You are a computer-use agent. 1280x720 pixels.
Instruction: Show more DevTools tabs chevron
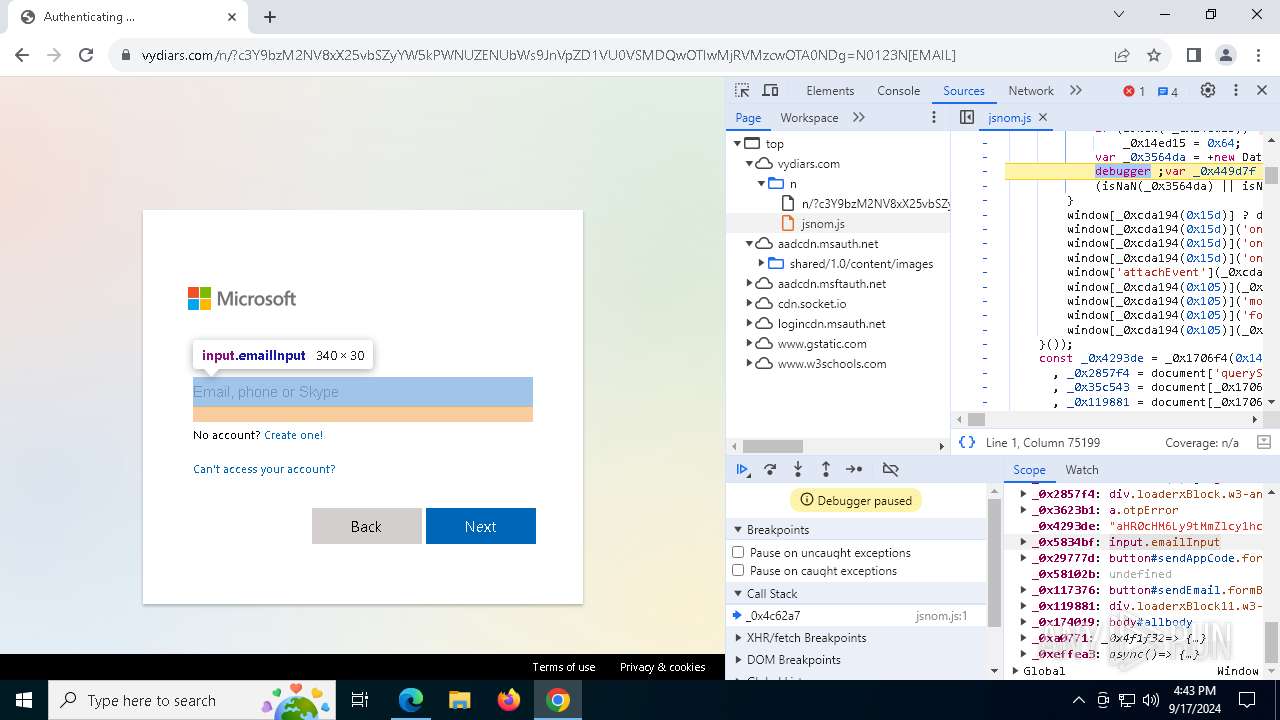coord(1076,91)
